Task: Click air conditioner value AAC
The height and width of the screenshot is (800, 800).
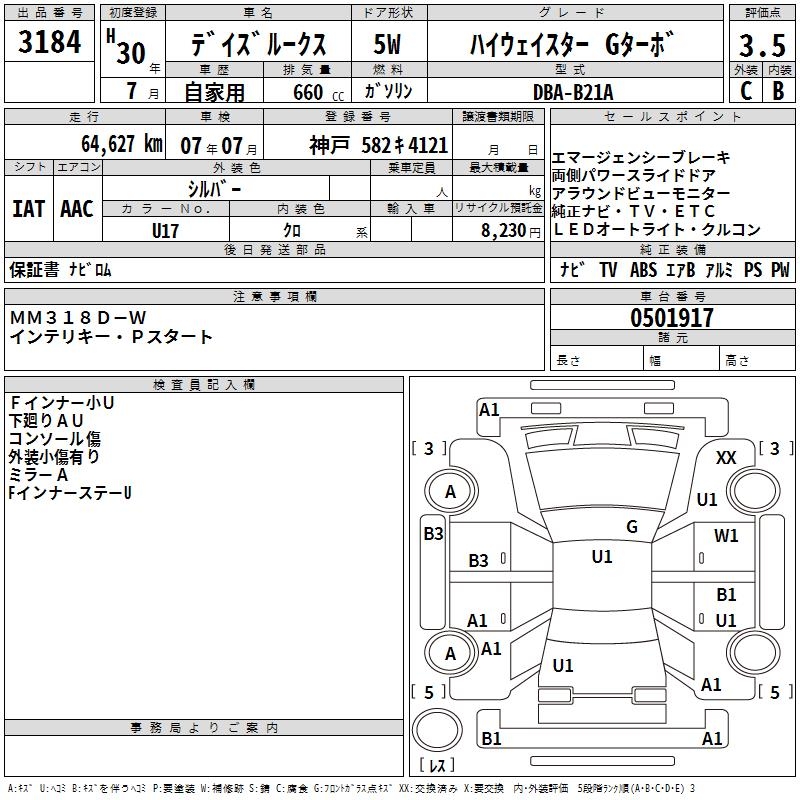Action: pos(77,209)
